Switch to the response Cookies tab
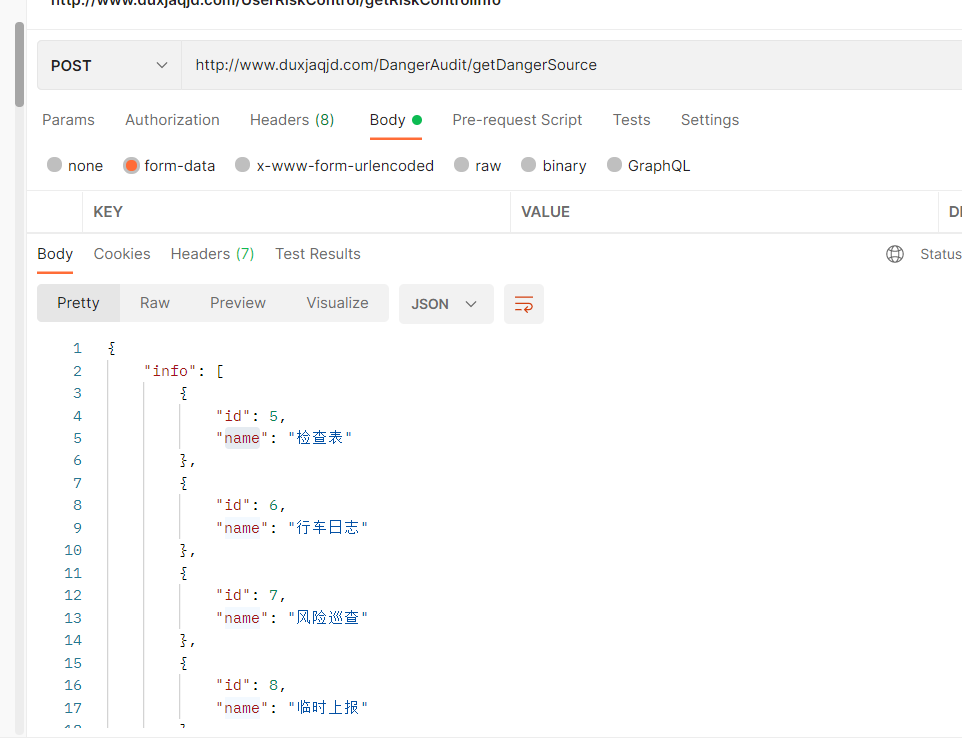 [x=122, y=254]
